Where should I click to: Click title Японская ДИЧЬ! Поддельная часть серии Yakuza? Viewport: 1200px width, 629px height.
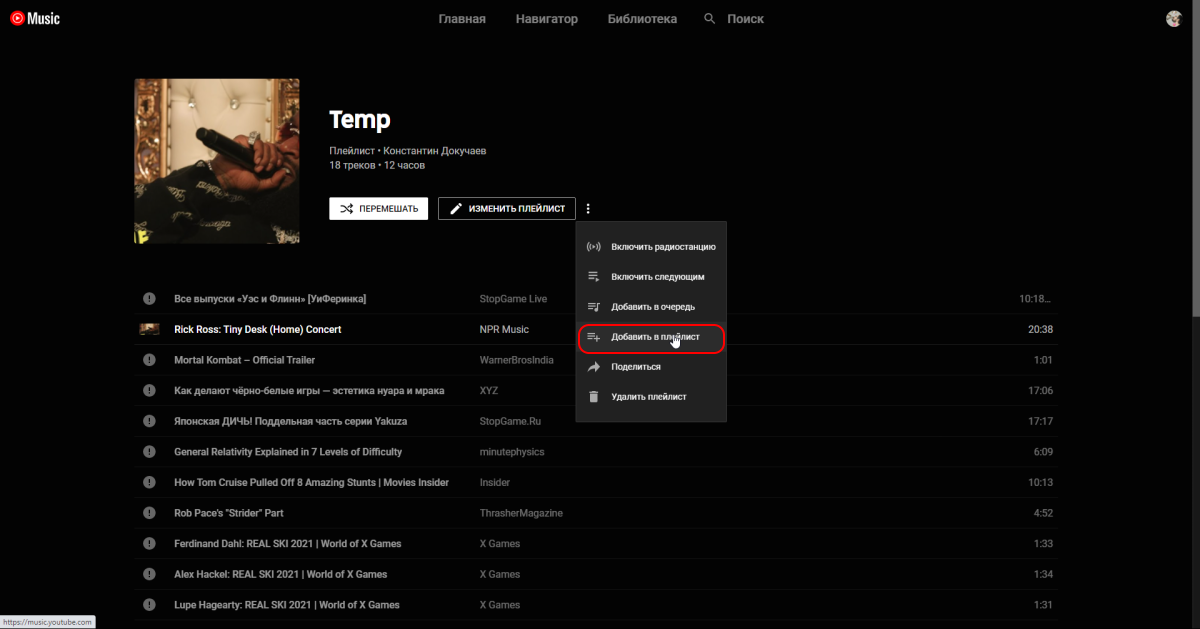[290, 421]
